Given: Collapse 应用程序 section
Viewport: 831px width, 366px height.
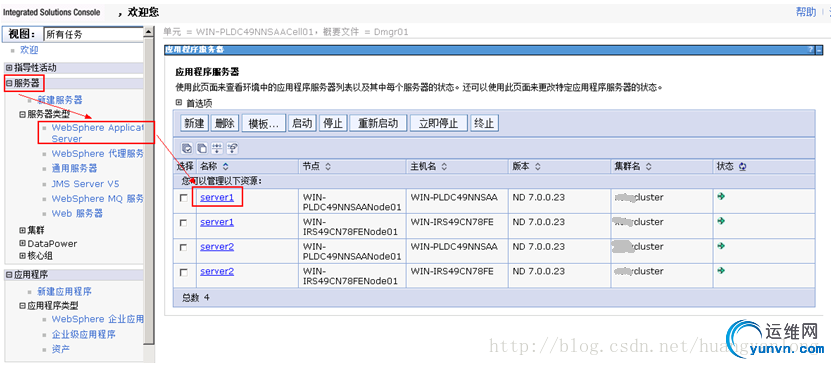Looking at the screenshot, I should point(9,274).
